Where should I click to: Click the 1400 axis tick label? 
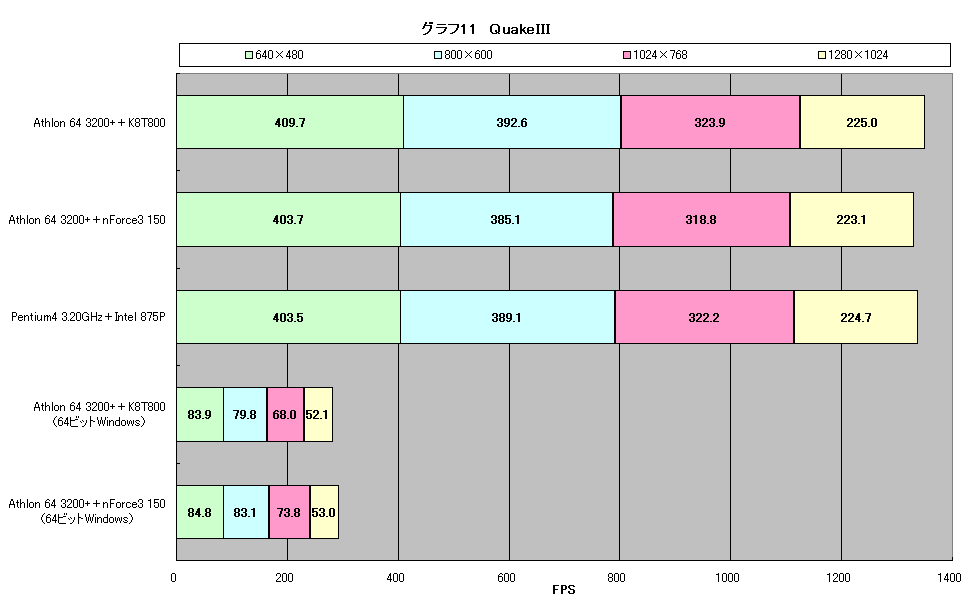[949, 578]
